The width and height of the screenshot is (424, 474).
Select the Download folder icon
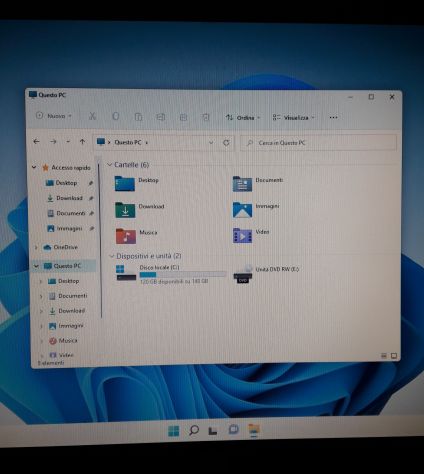pyautogui.click(x=125, y=210)
